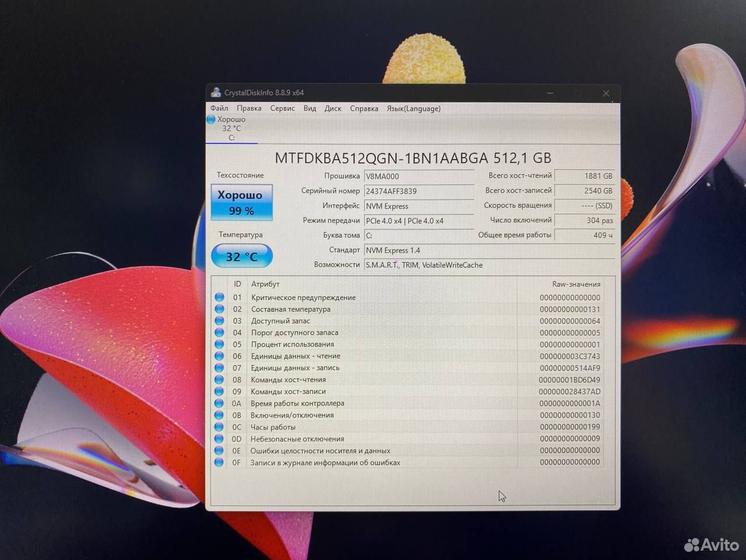Click raw value 000000003C3743

tap(569, 356)
